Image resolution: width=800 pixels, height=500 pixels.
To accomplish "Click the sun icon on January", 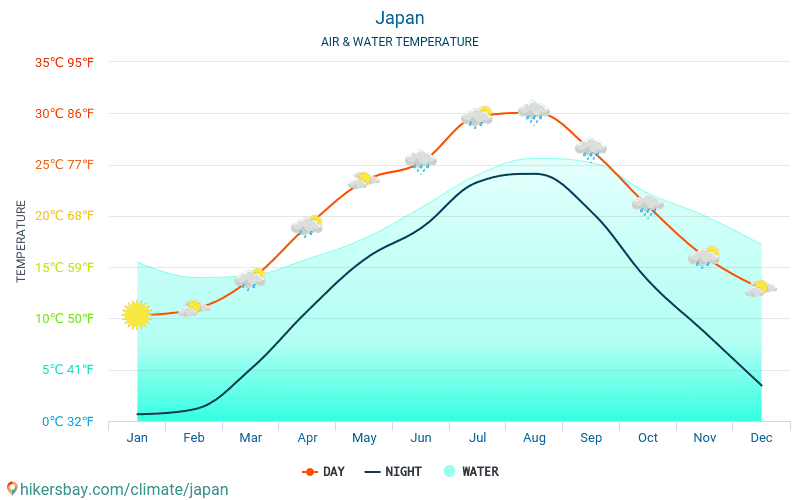I will (x=137, y=315).
